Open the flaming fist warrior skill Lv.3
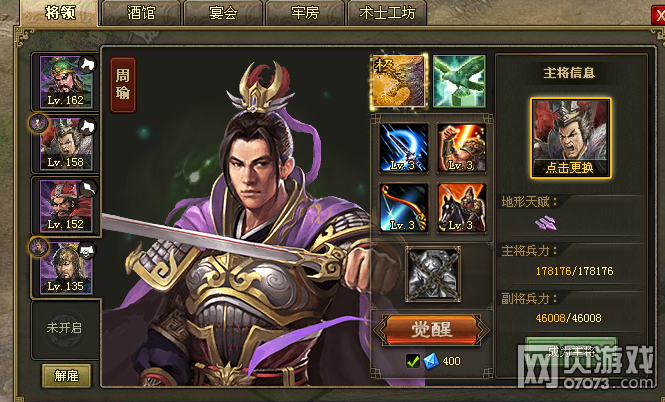Screen dimensions: 665x402 pyautogui.click(x=461, y=148)
